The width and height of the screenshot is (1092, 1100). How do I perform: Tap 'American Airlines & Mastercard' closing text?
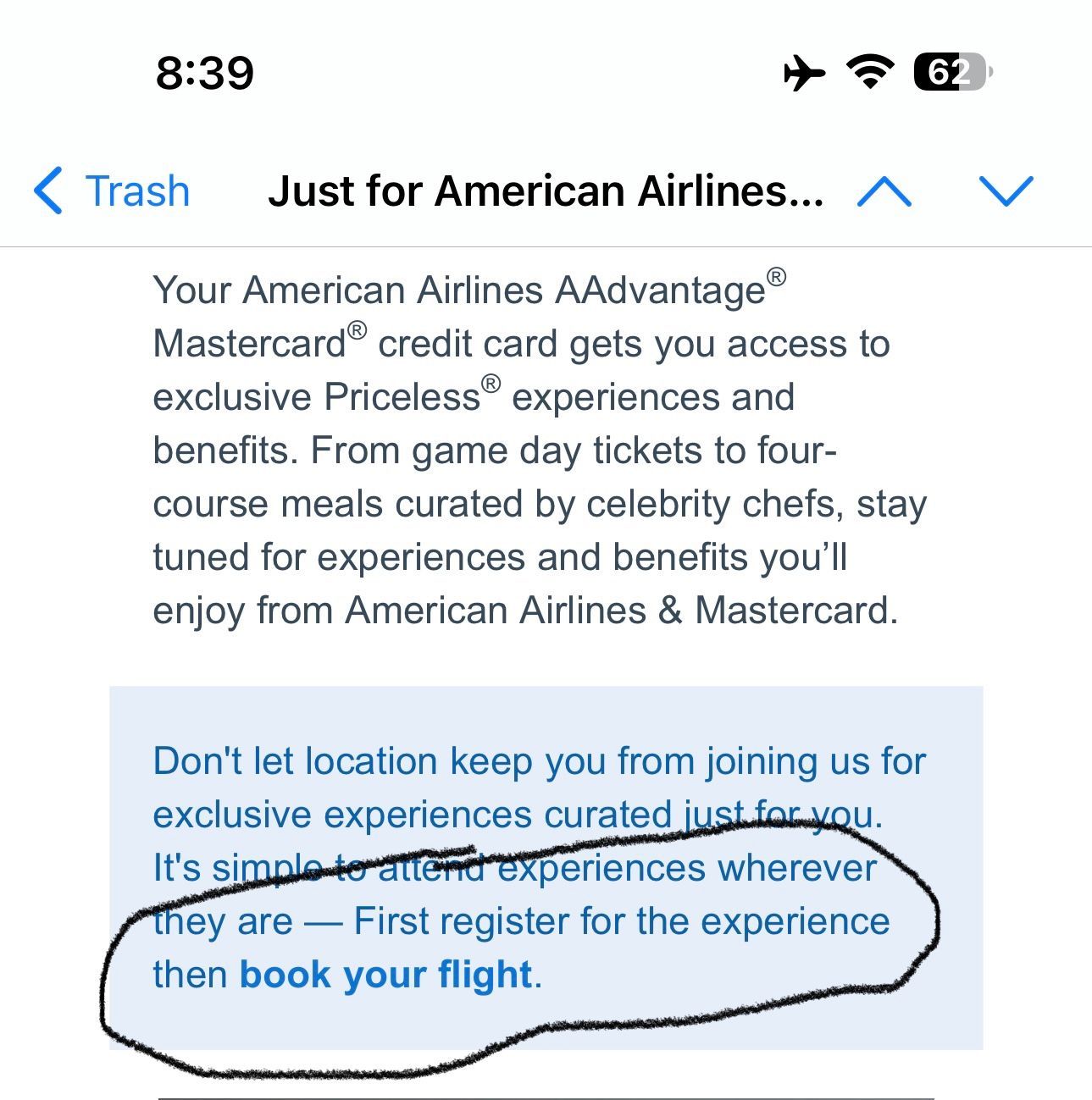click(x=620, y=611)
